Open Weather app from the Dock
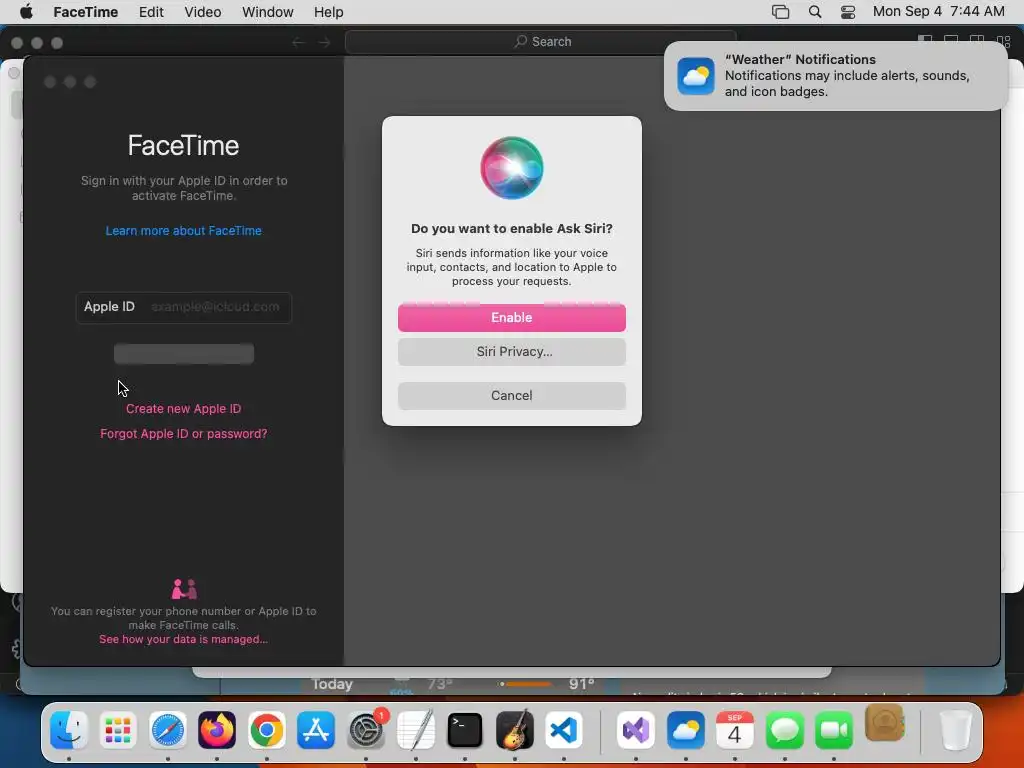The image size is (1024, 768). pos(686,730)
